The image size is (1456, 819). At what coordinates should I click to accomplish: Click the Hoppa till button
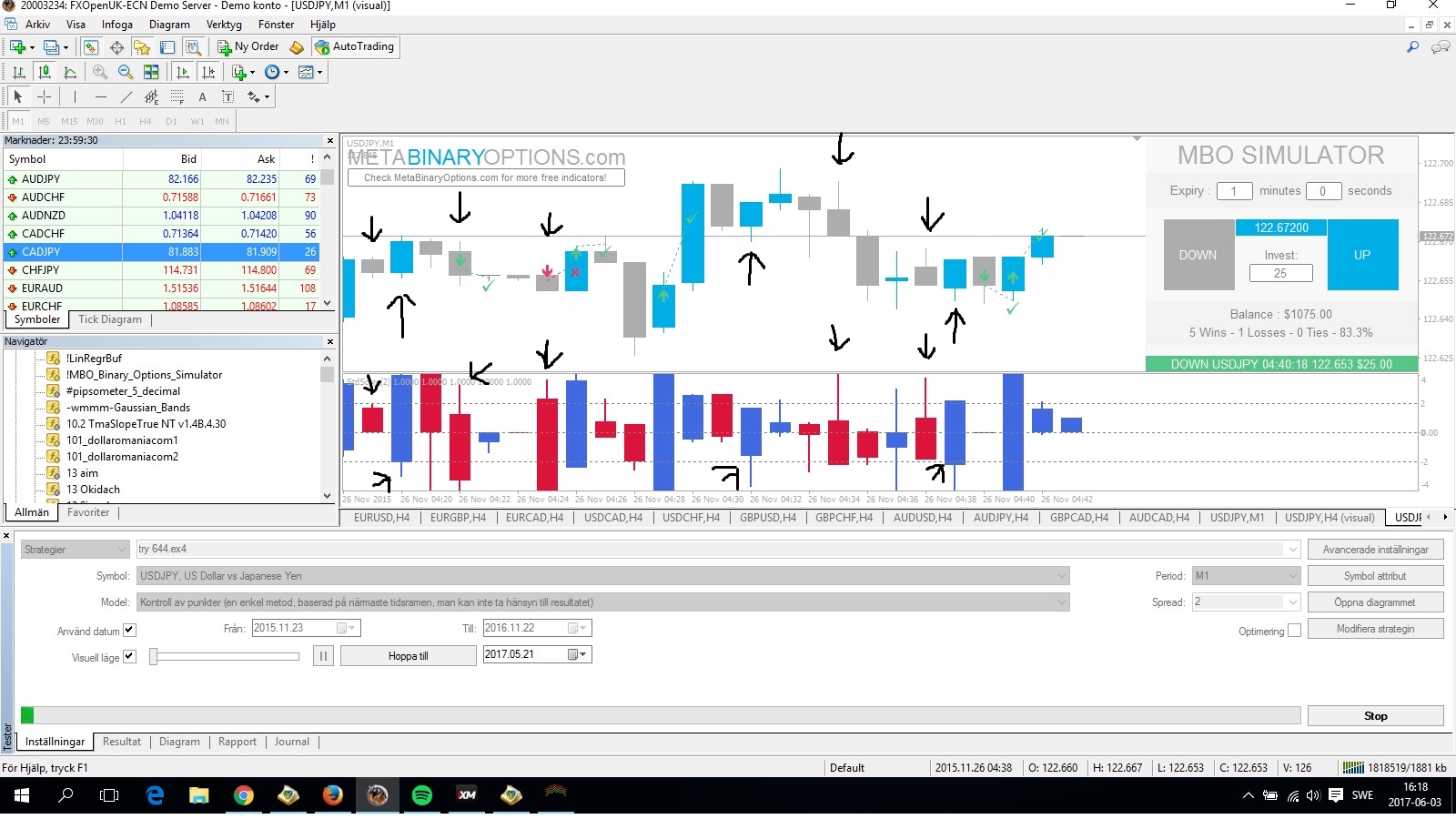click(x=409, y=655)
